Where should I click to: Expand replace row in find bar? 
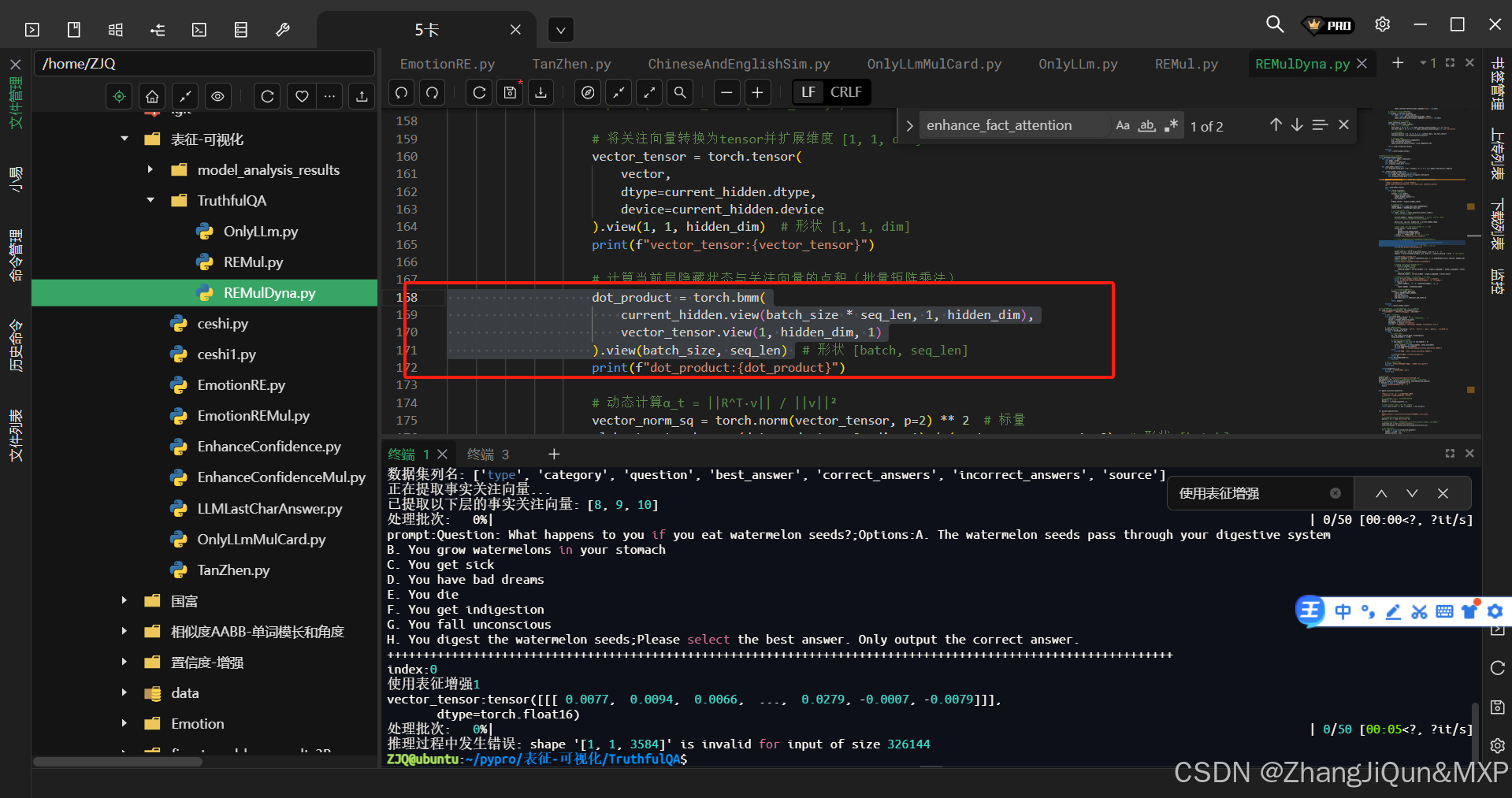(x=909, y=125)
